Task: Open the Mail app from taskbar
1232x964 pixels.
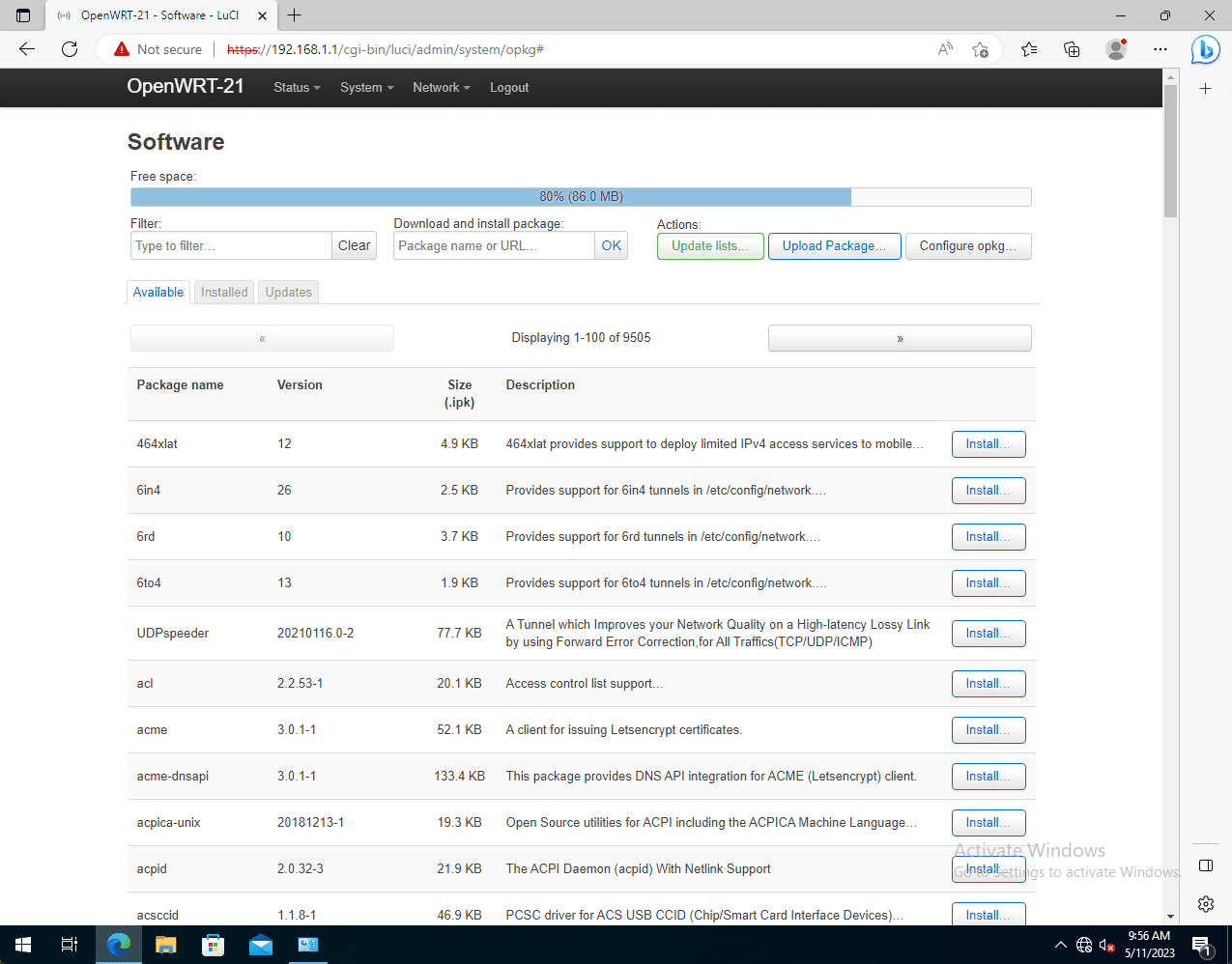Action: pyautogui.click(x=261, y=945)
